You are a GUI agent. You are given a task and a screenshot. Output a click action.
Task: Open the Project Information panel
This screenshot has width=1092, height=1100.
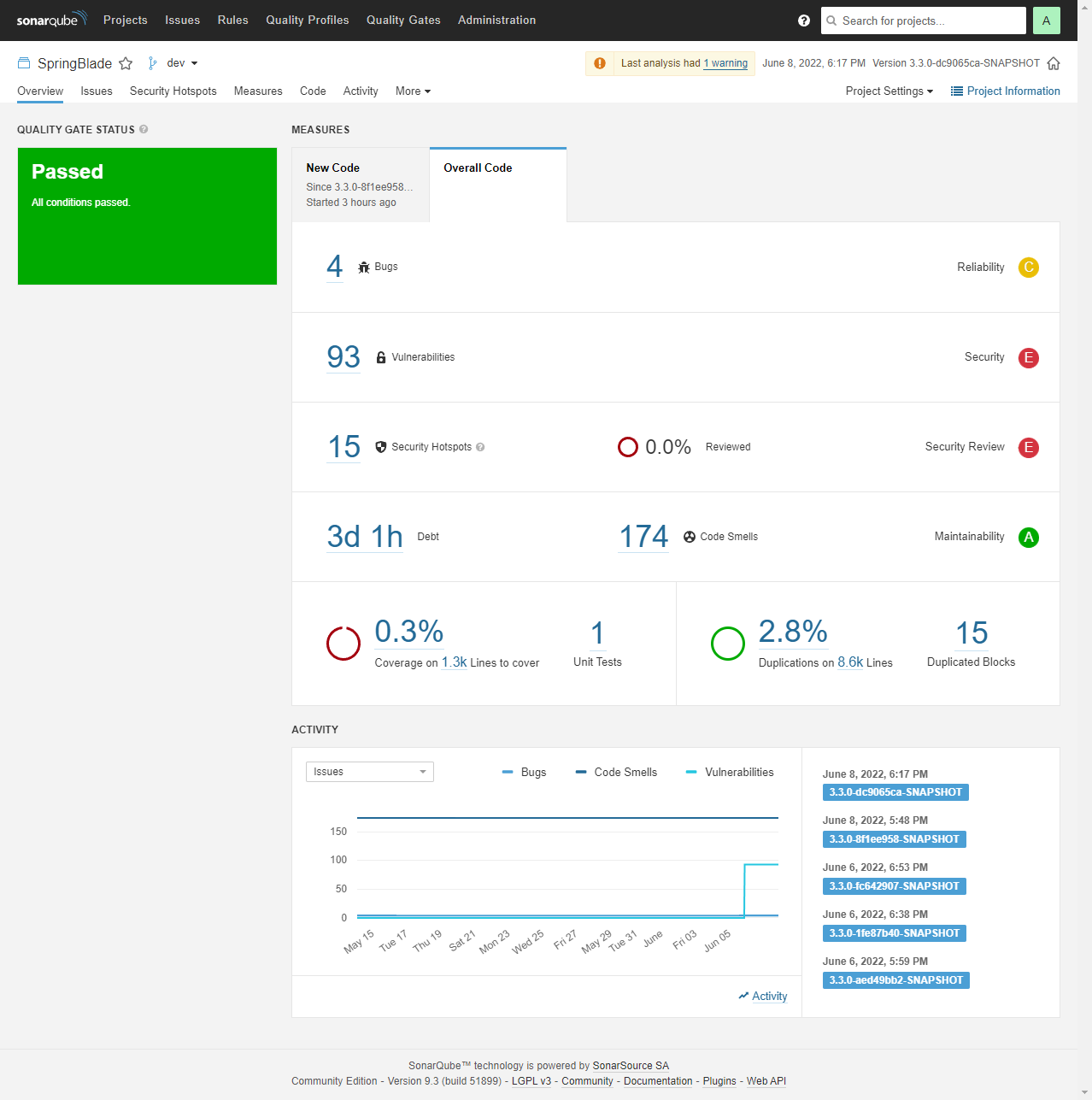pyautogui.click(x=1006, y=91)
